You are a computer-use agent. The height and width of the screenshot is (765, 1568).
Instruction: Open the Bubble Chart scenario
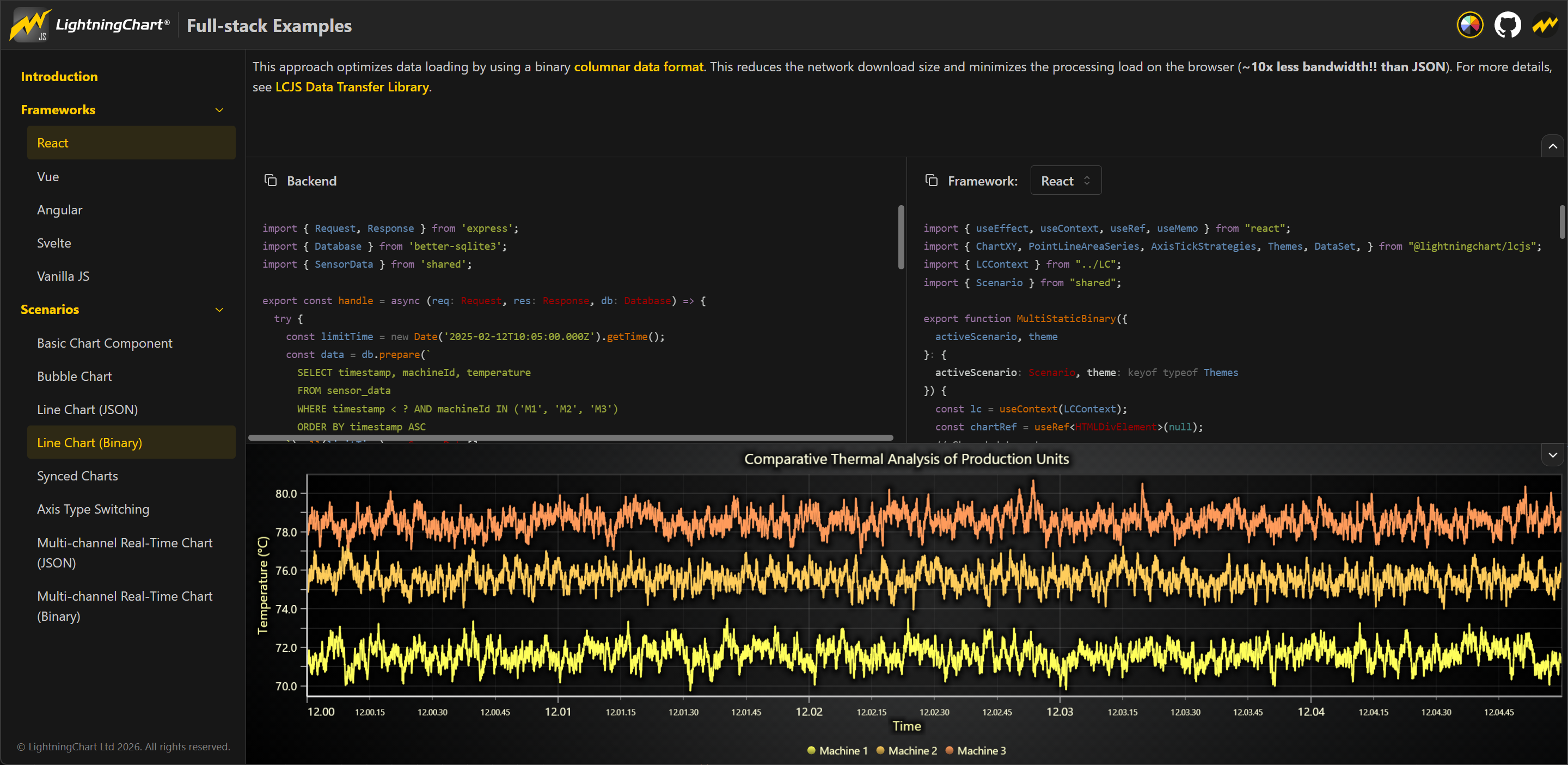131,377
